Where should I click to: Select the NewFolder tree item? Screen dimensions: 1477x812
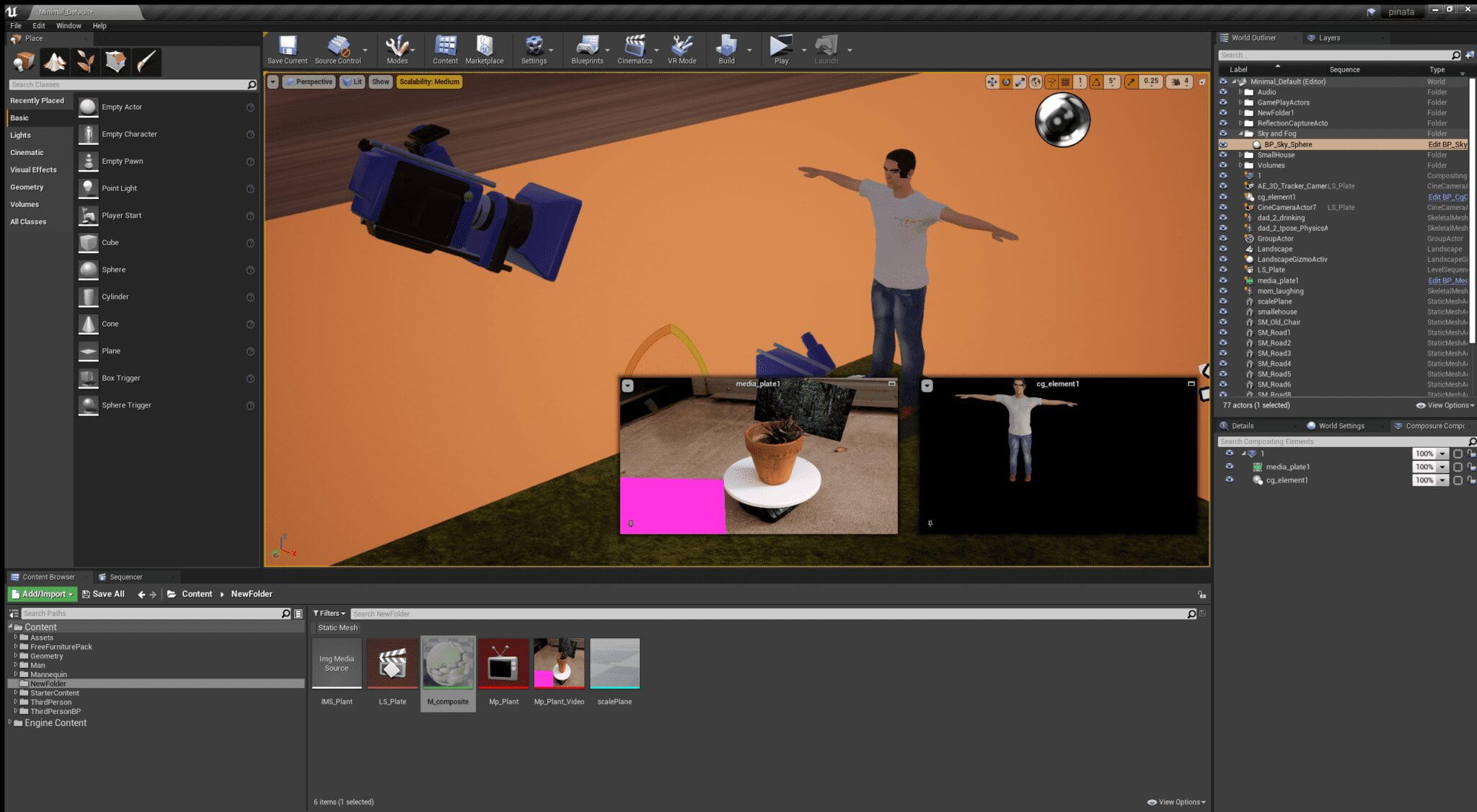[48, 684]
